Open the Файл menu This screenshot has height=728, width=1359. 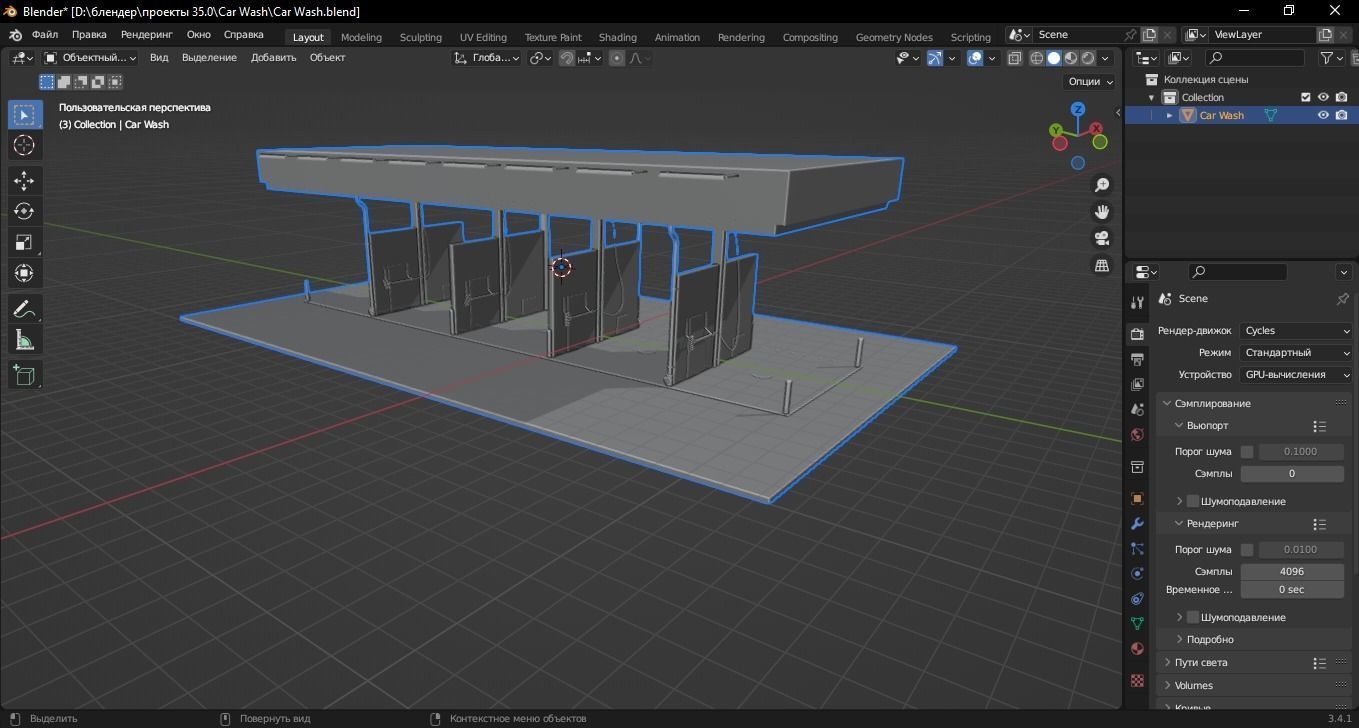click(45, 34)
